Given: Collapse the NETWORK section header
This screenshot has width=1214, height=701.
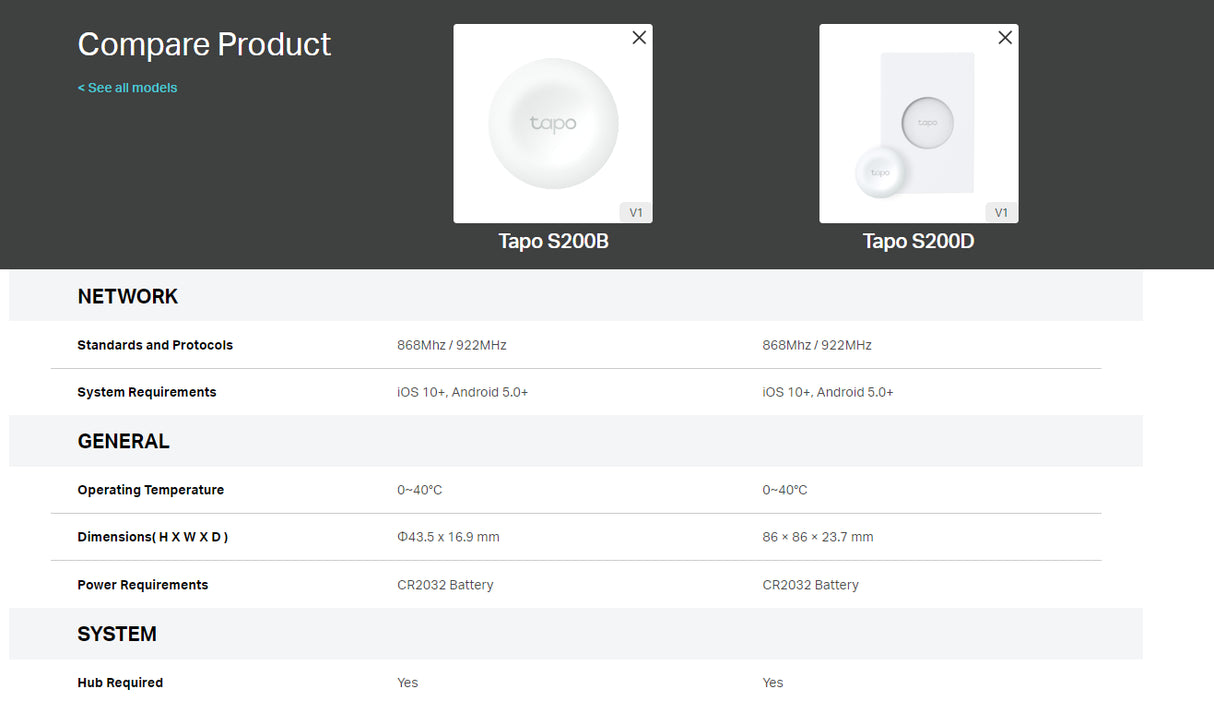Looking at the screenshot, I should (128, 296).
